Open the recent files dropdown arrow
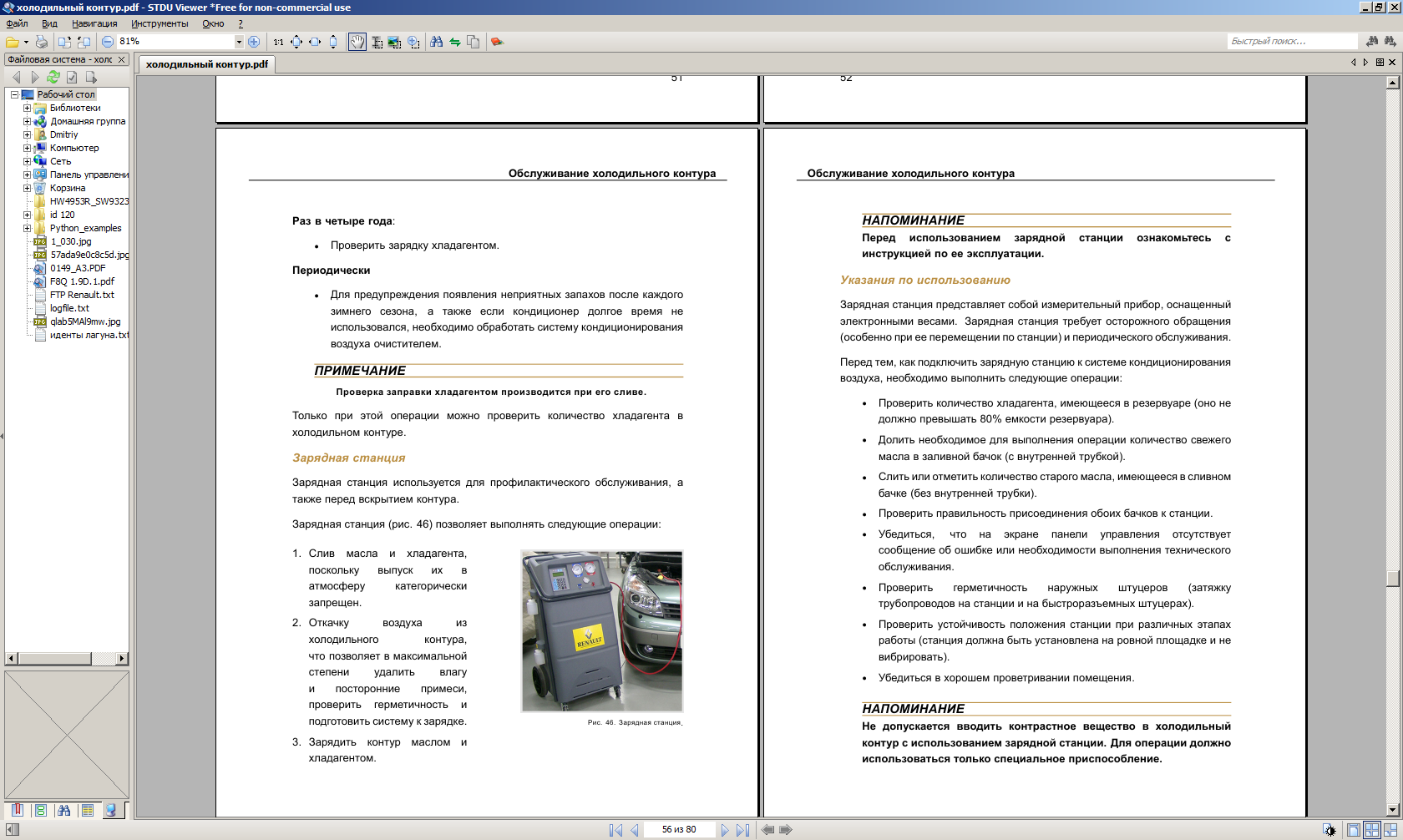The image size is (1403, 840). [x=26, y=42]
